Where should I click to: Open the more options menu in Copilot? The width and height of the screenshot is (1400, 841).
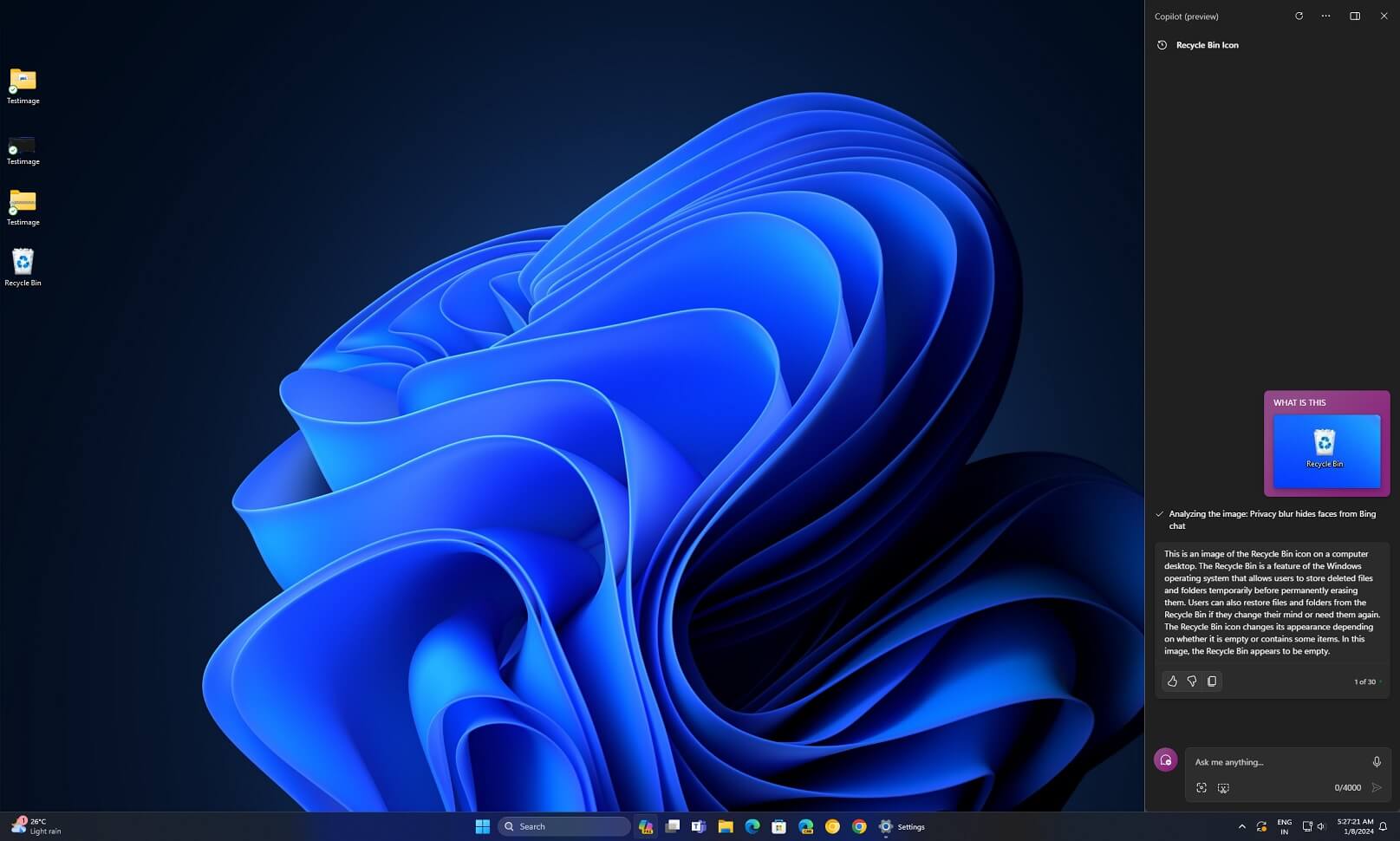pos(1325,16)
